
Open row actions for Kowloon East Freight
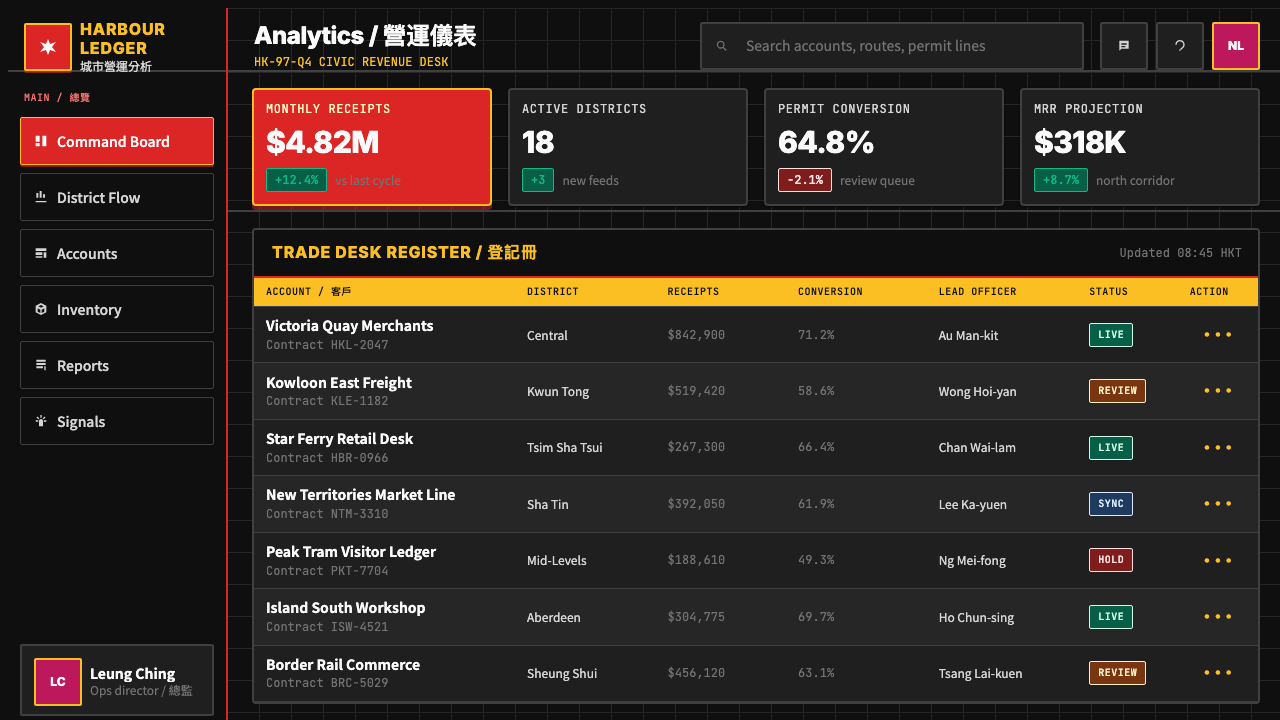(1218, 391)
